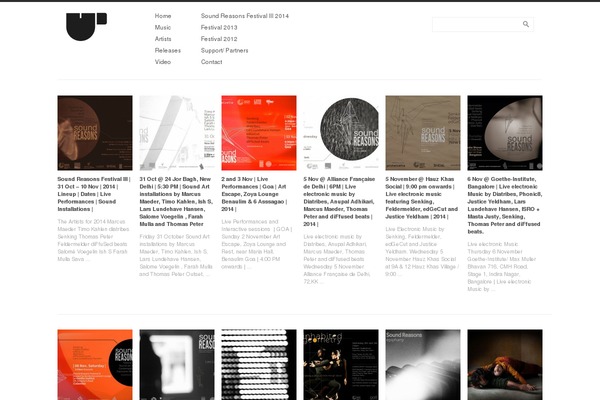
Task: Click excerpt 'Live electronic music by Diatribes, Anupal Adhikari'
Action: coord(337,259)
